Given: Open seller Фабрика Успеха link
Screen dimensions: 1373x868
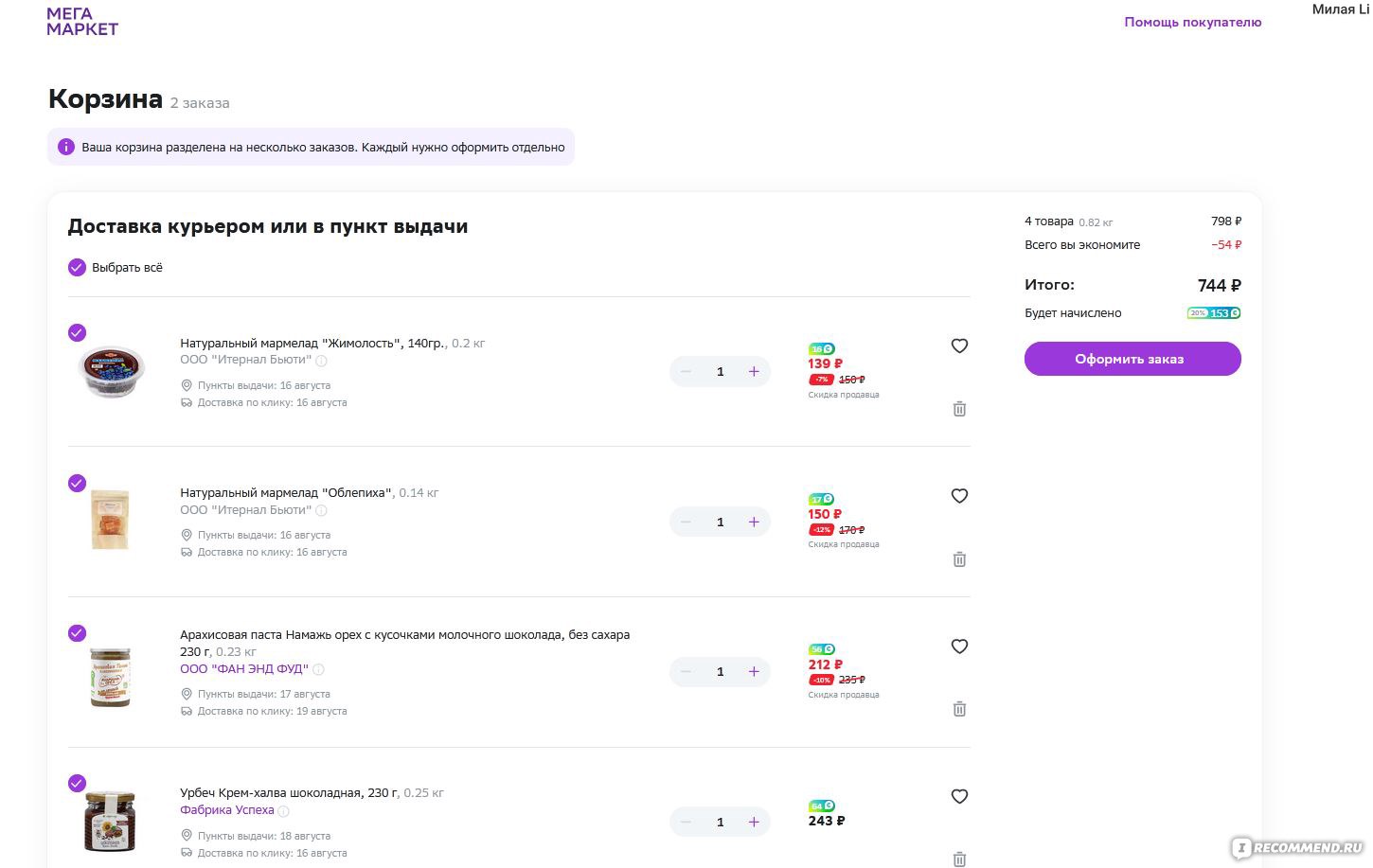Looking at the screenshot, I should [227, 810].
